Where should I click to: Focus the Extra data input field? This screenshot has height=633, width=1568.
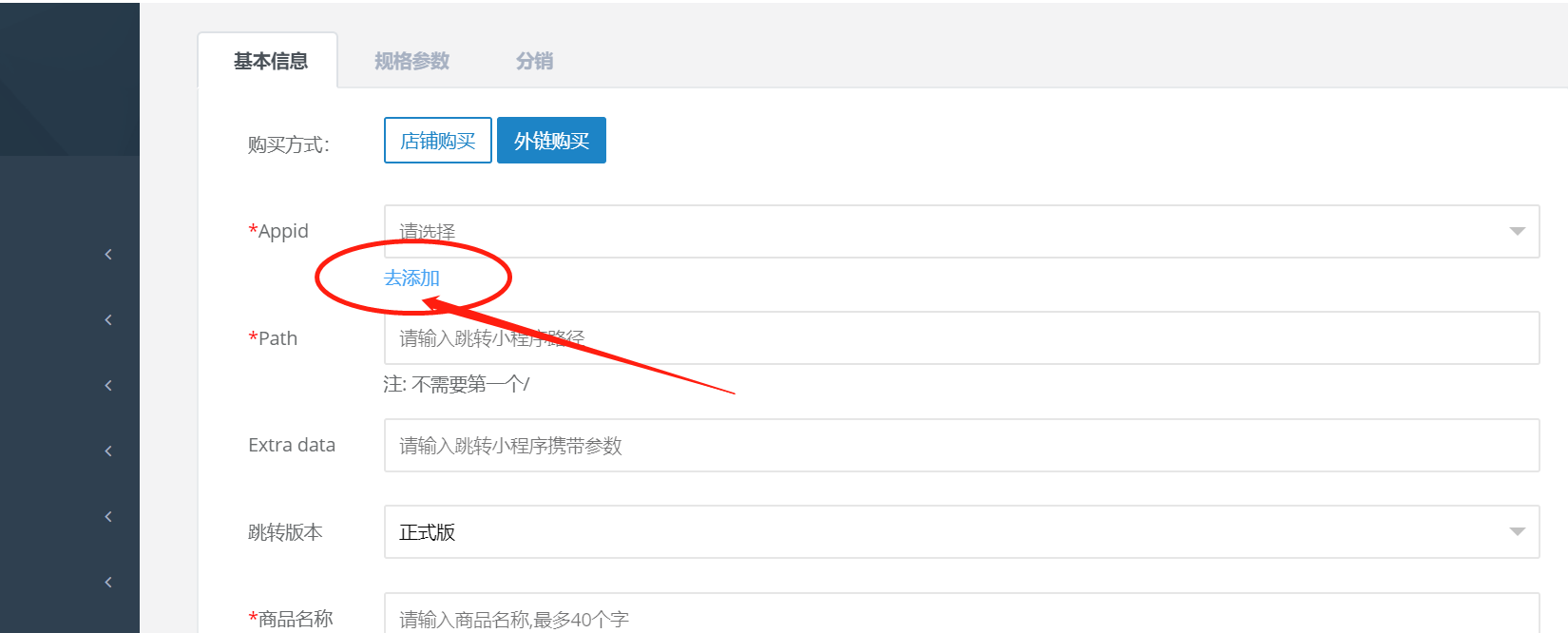[x=962, y=446]
